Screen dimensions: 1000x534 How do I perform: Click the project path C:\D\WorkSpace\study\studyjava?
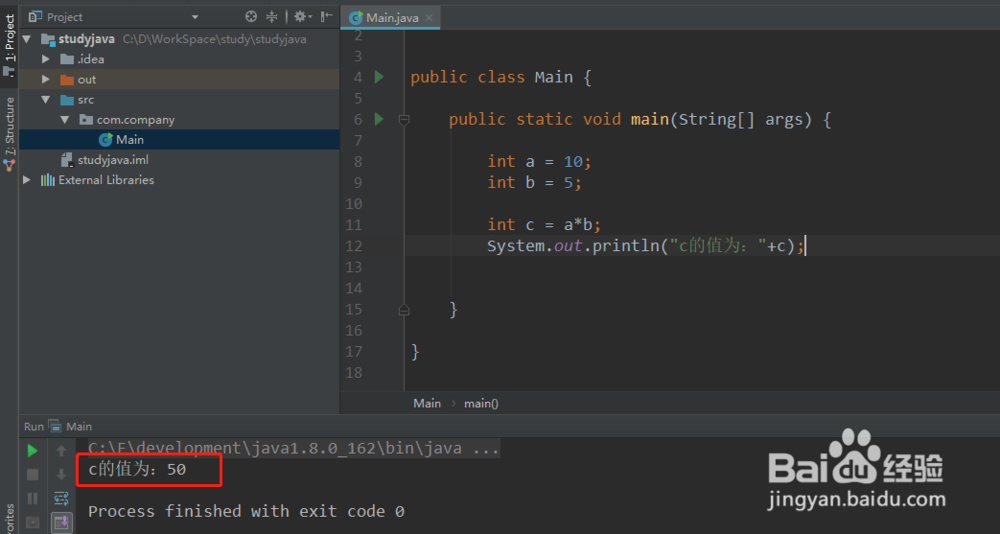(214, 39)
